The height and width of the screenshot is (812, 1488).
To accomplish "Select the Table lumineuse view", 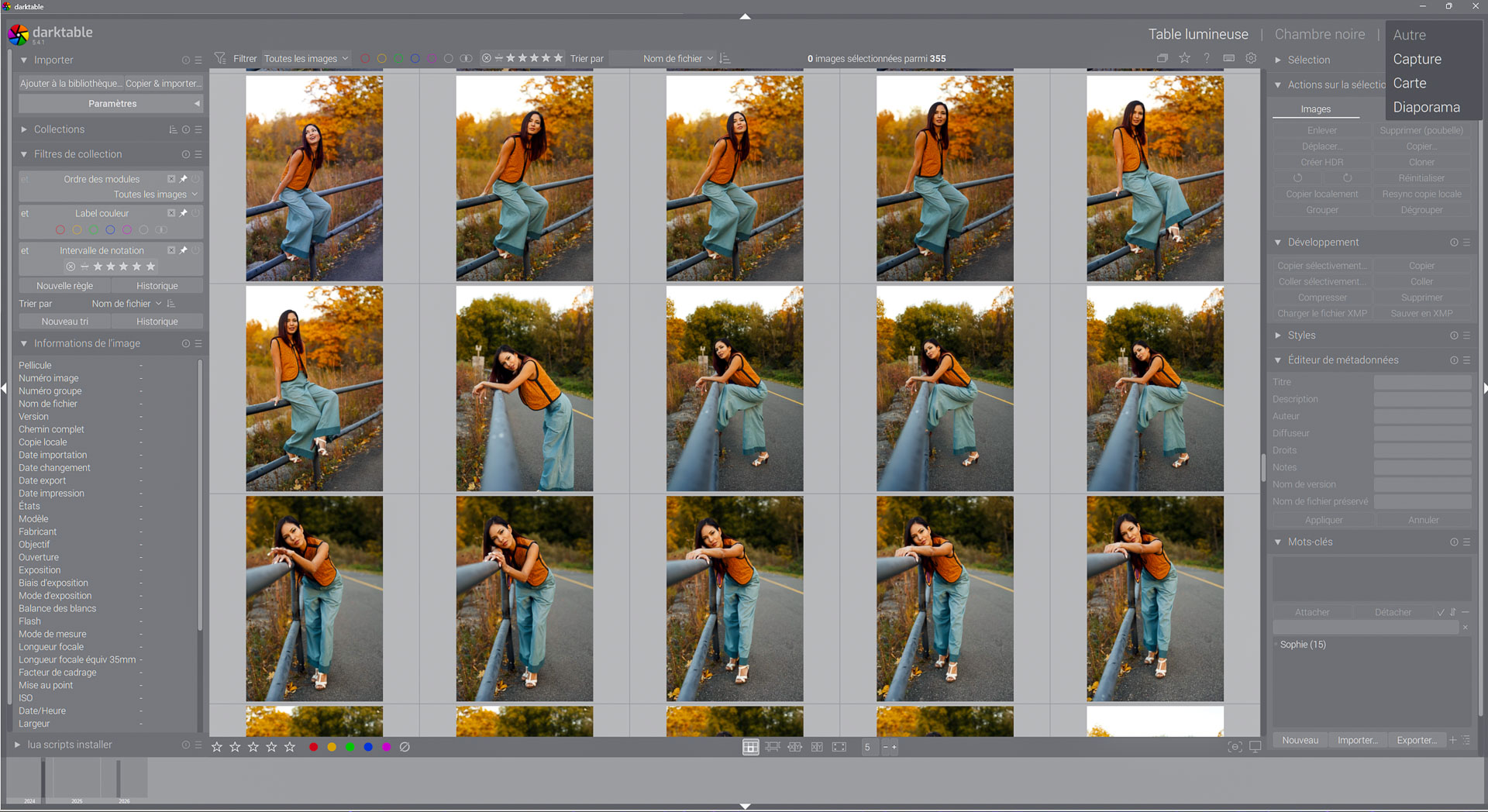I will click(1198, 34).
